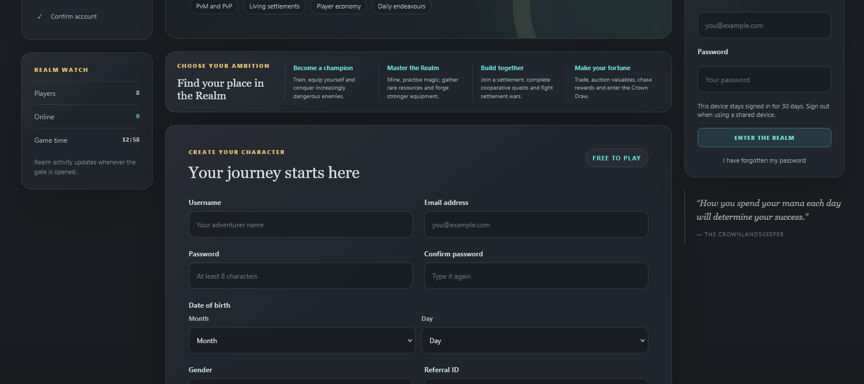Image resolution: width=864 pixels, height=384 pixels.
Task: Click the 'Player economy' tag
Action: click(338, 7)
